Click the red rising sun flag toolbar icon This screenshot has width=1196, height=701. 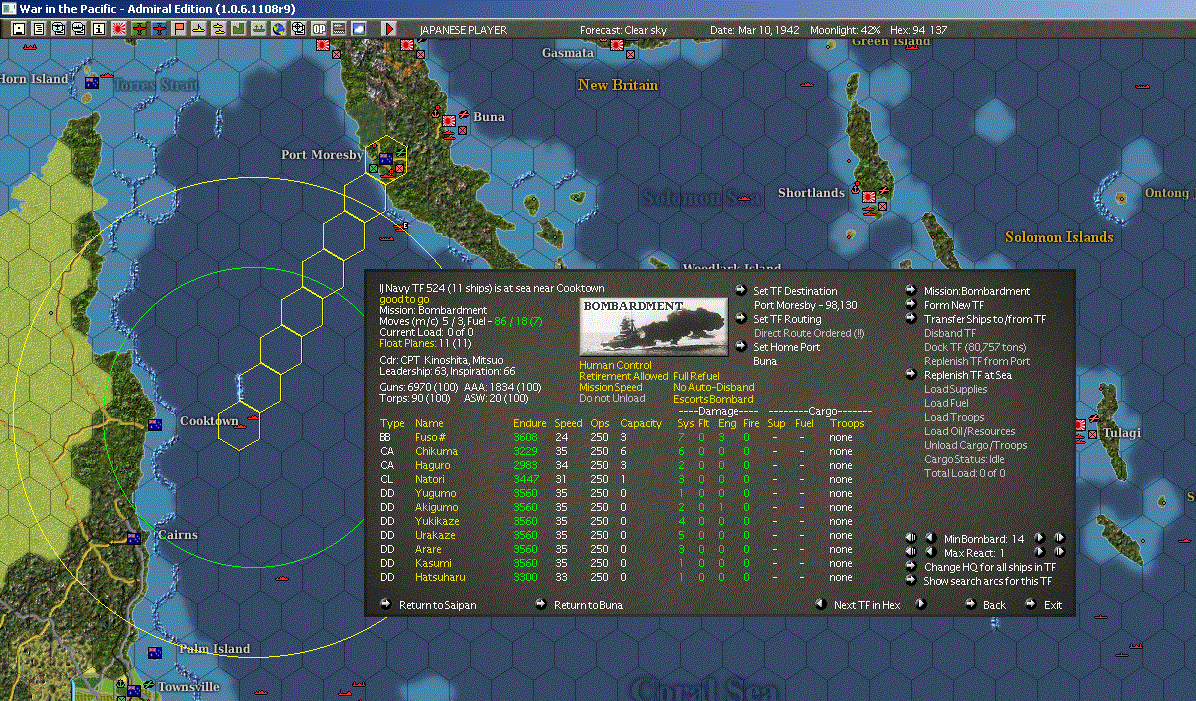[x=119, y=29]
